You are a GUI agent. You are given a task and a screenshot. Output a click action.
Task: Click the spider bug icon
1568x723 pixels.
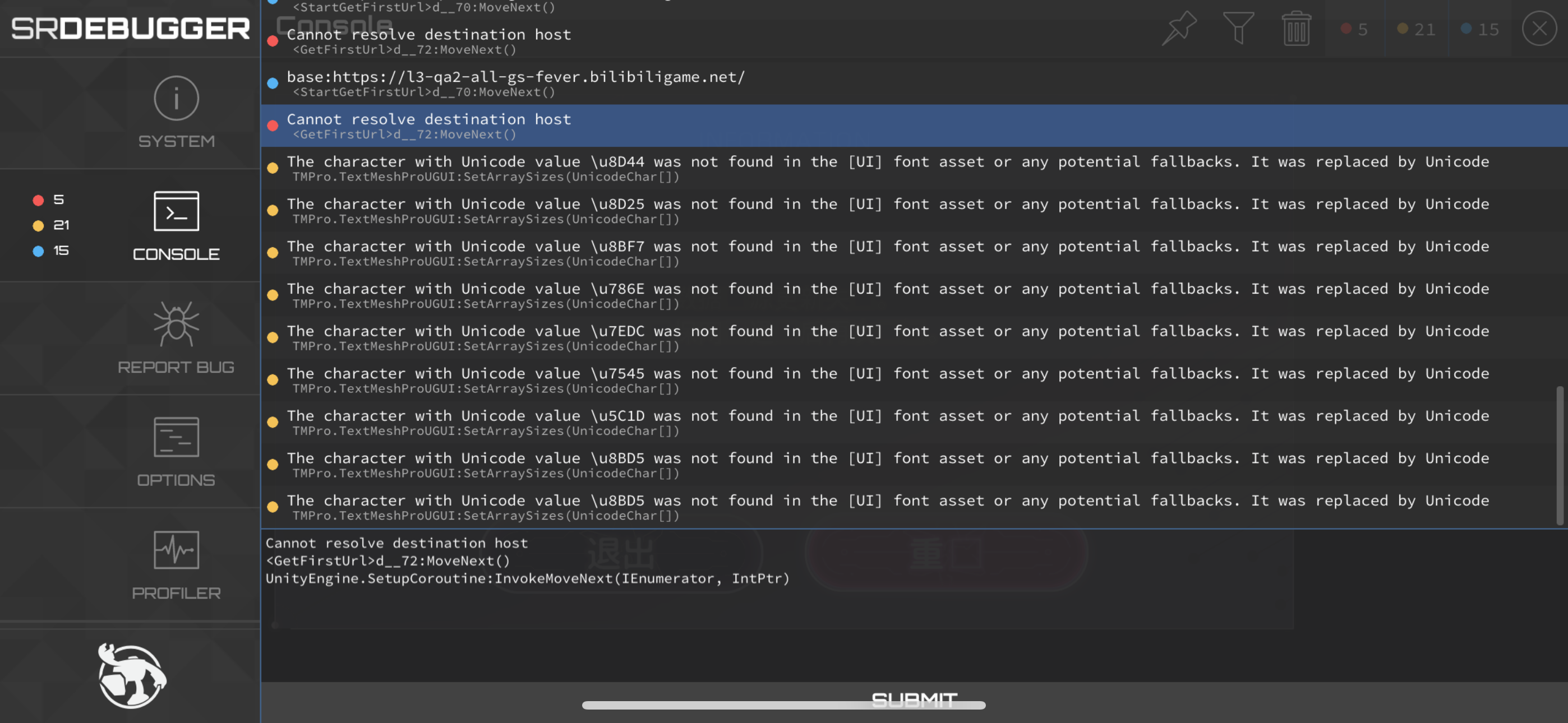[176, 324]
